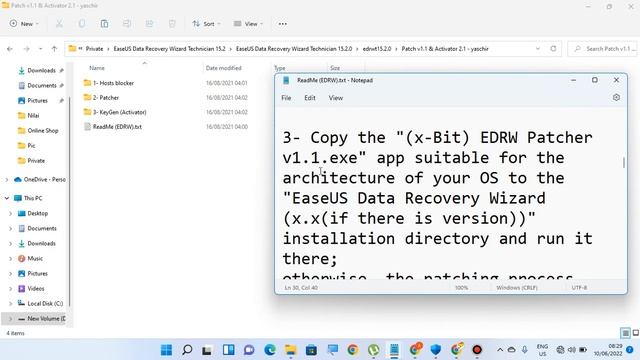The image size is (640, 360).
Task: Open File Explorer taskbar icon
Action: click(x=291, y=350)
